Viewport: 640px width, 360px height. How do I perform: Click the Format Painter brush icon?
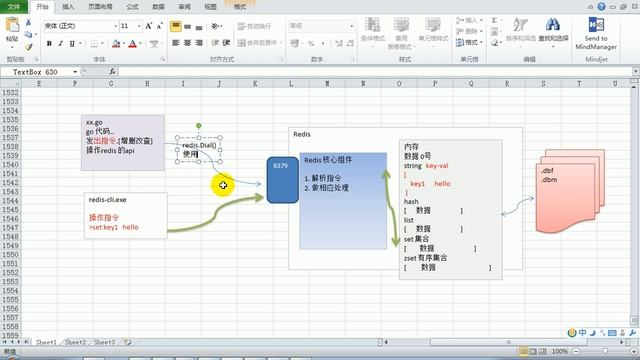click(28, 47)
